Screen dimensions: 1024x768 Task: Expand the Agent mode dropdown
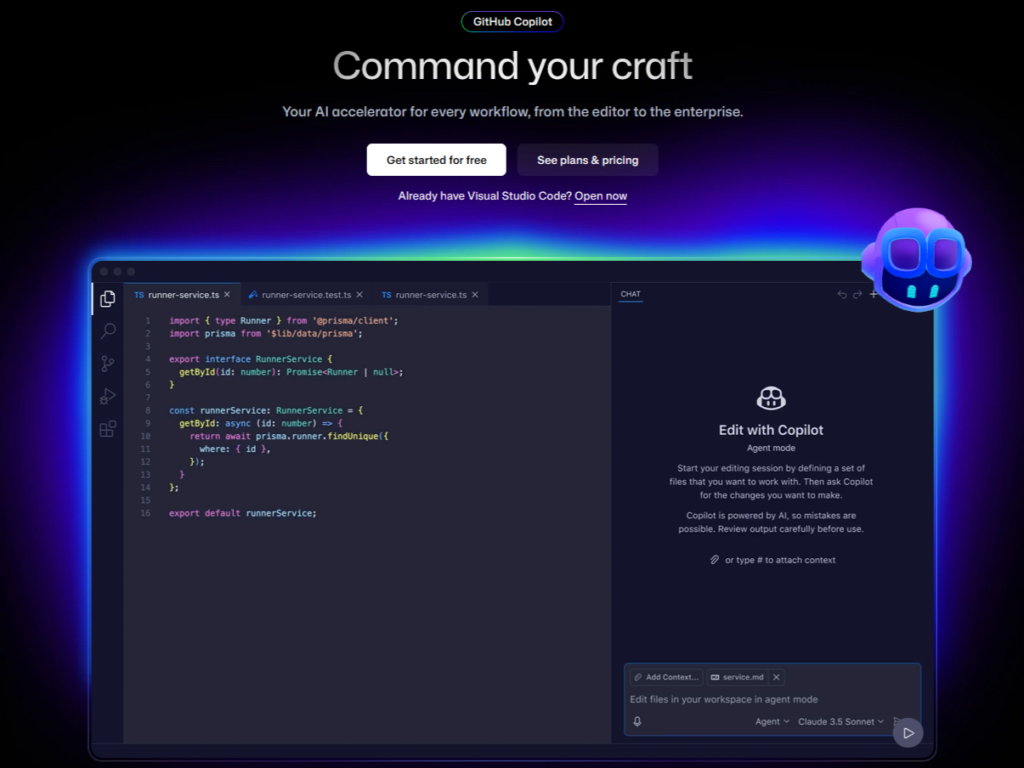(x=771, y=721)
